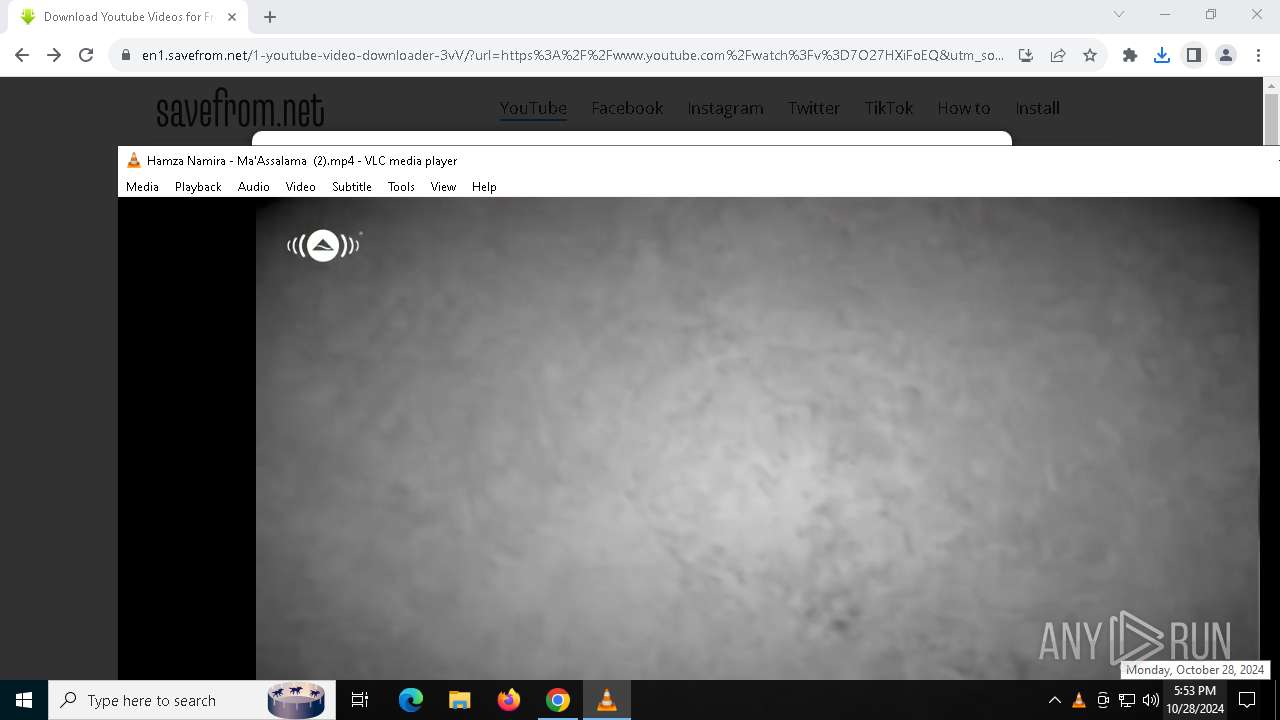Open File Explorer from taskbar
This screenshot has width=1280, height=720.
click(x=459, y=700)
